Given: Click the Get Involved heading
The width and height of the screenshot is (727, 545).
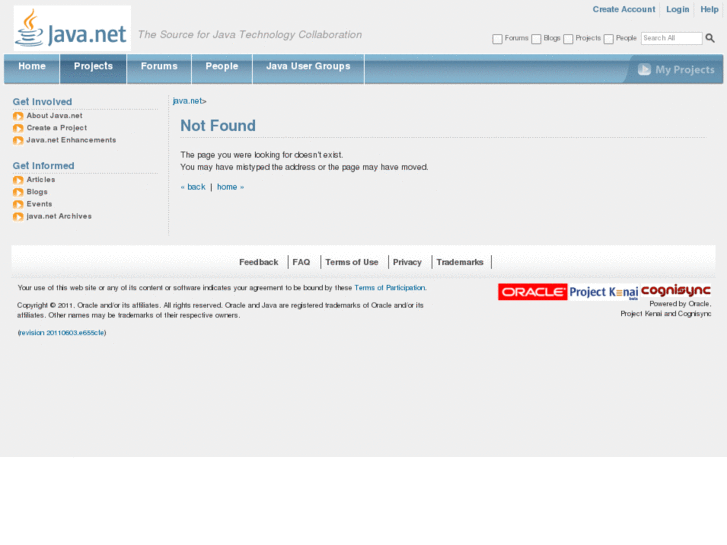Looking at the screenshot, I should (x=42, y=102).
